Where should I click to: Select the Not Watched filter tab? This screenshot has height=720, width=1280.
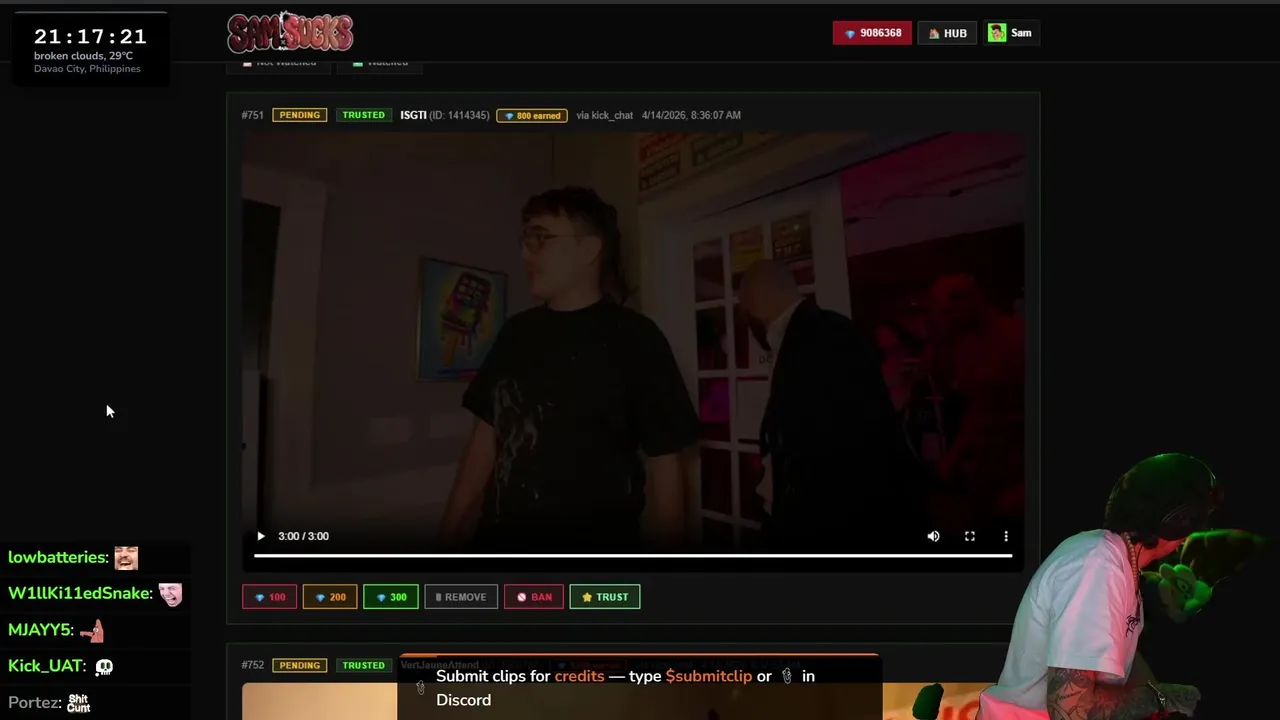(279, 63)
